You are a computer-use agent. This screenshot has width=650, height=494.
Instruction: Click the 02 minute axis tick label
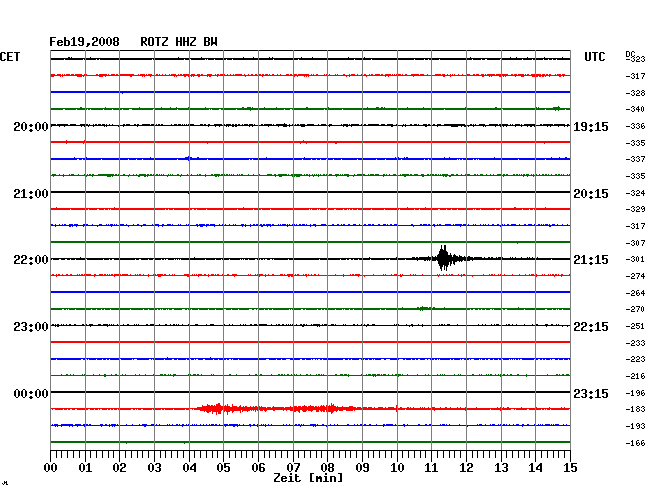tap(119, 468)
